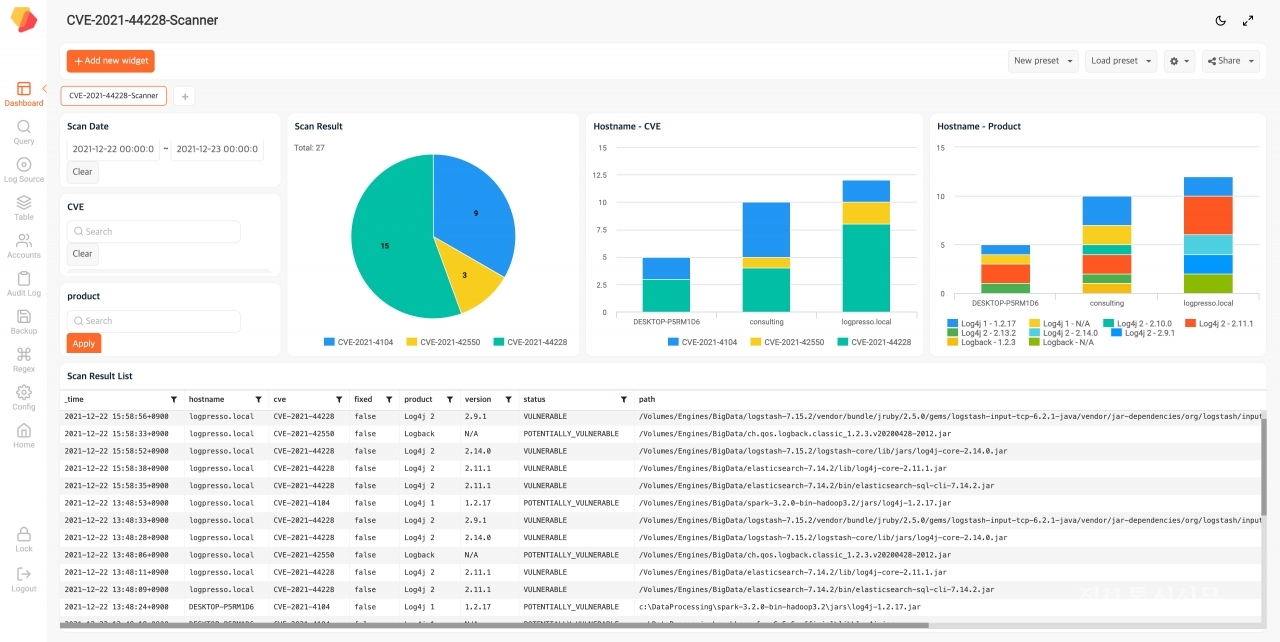Image resolution: width=1280 pixels, height=642 pixels.
Task: Toggle CVE-2021-4104 legend in Scan Result
Action: coord(358,342)
